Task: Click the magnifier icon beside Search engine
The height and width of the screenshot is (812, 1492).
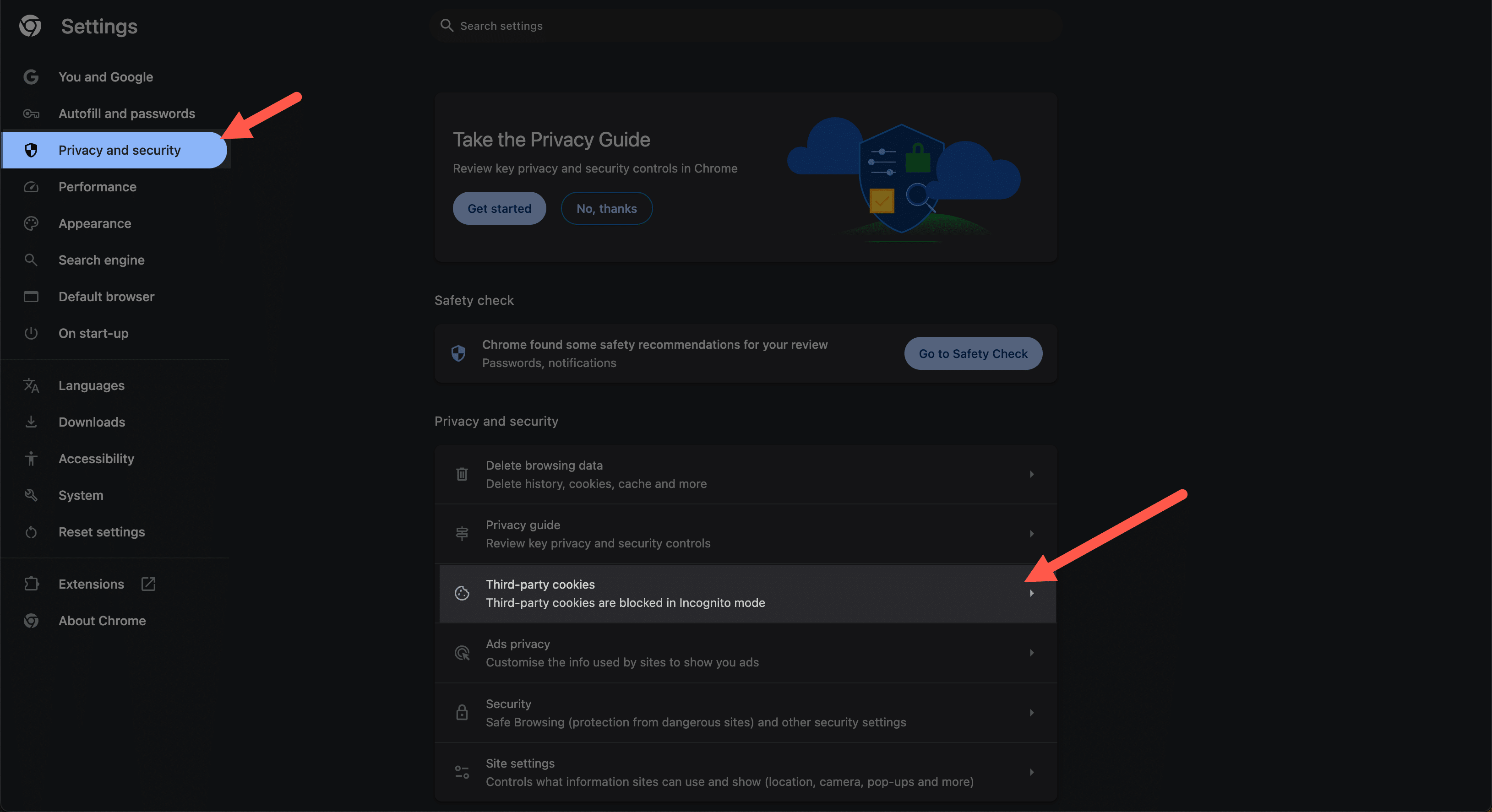Action: tap(31, 260)
